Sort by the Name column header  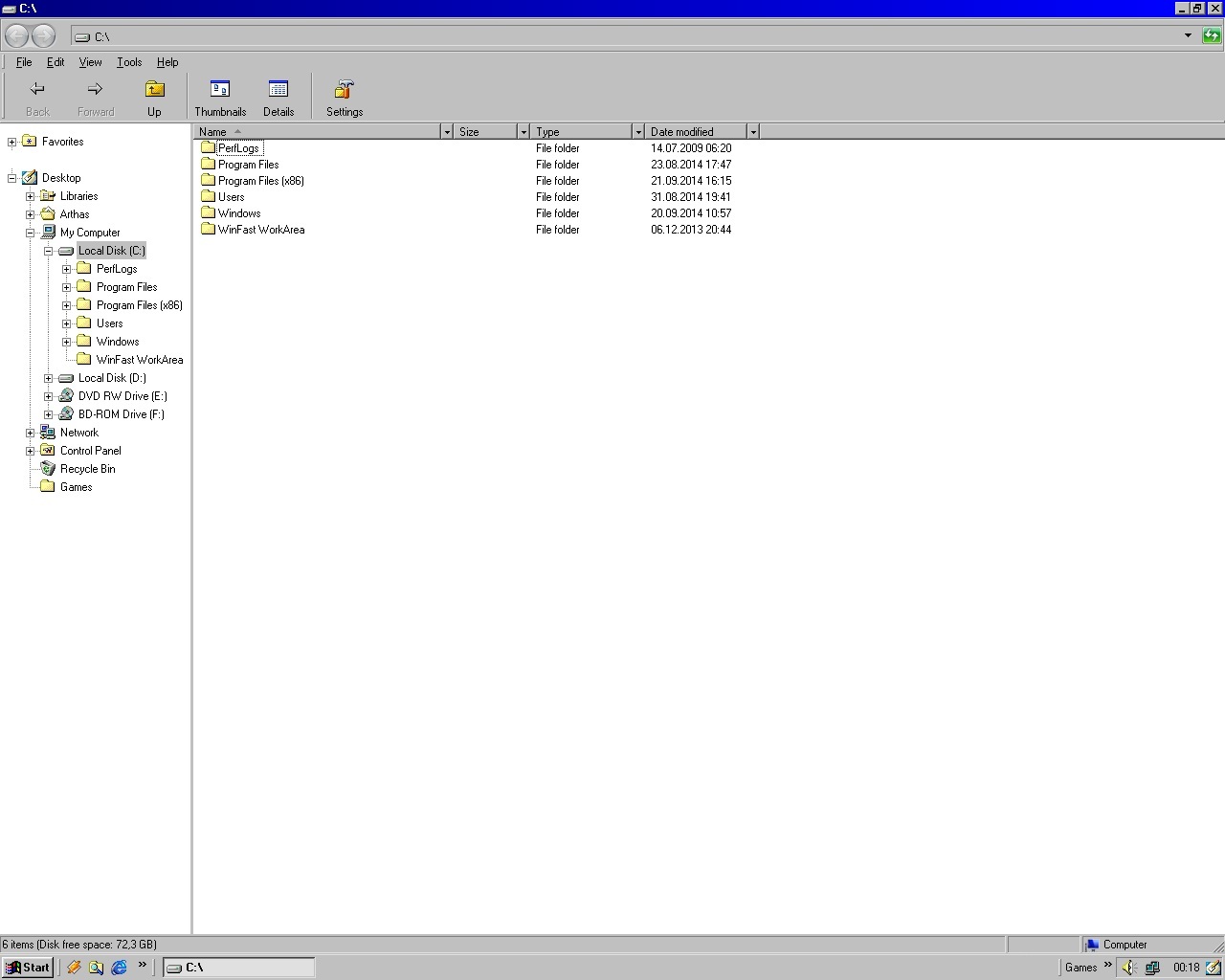[x=317, y=131]
